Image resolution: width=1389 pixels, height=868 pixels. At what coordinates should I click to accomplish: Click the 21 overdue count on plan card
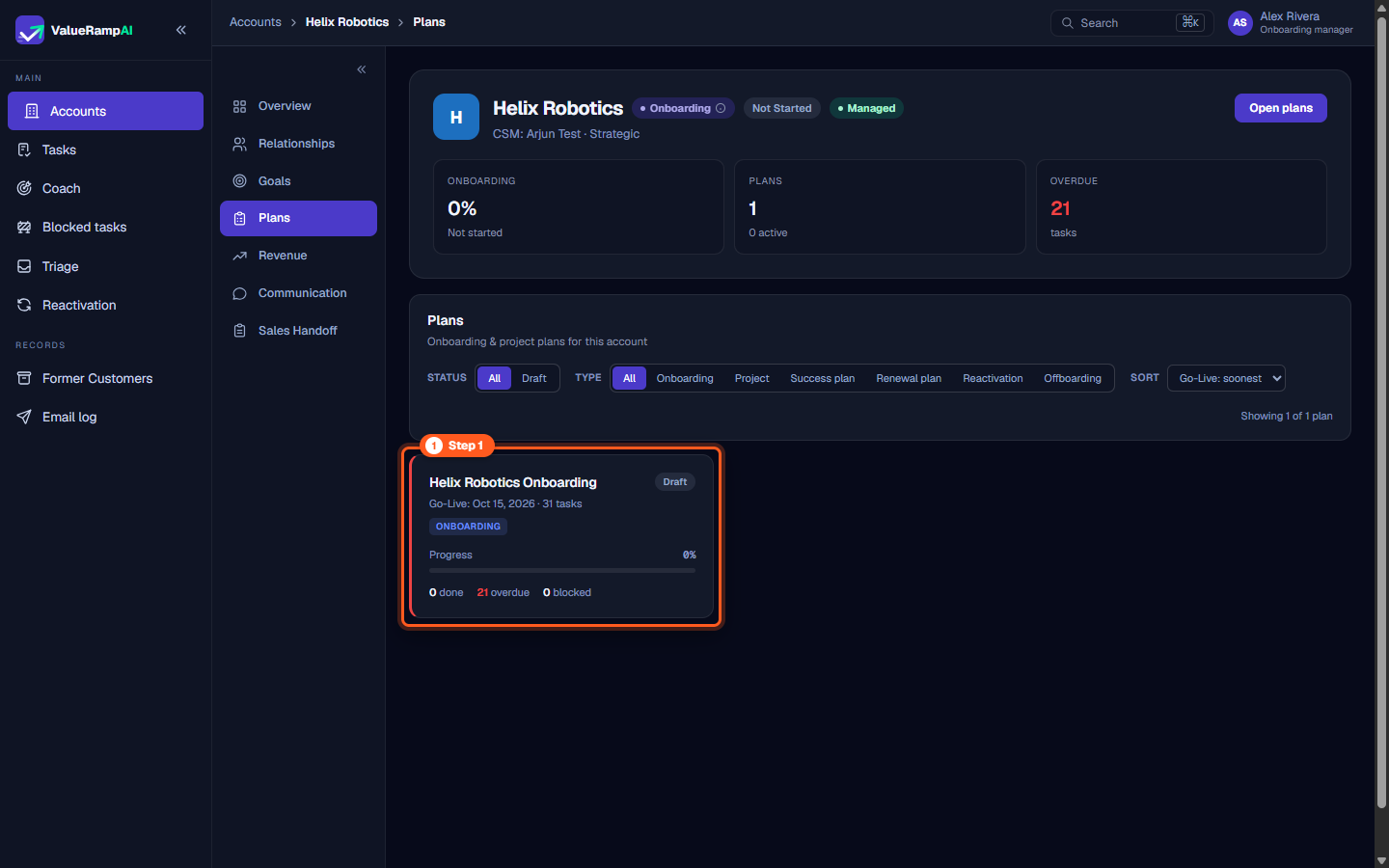coord(504,592)
